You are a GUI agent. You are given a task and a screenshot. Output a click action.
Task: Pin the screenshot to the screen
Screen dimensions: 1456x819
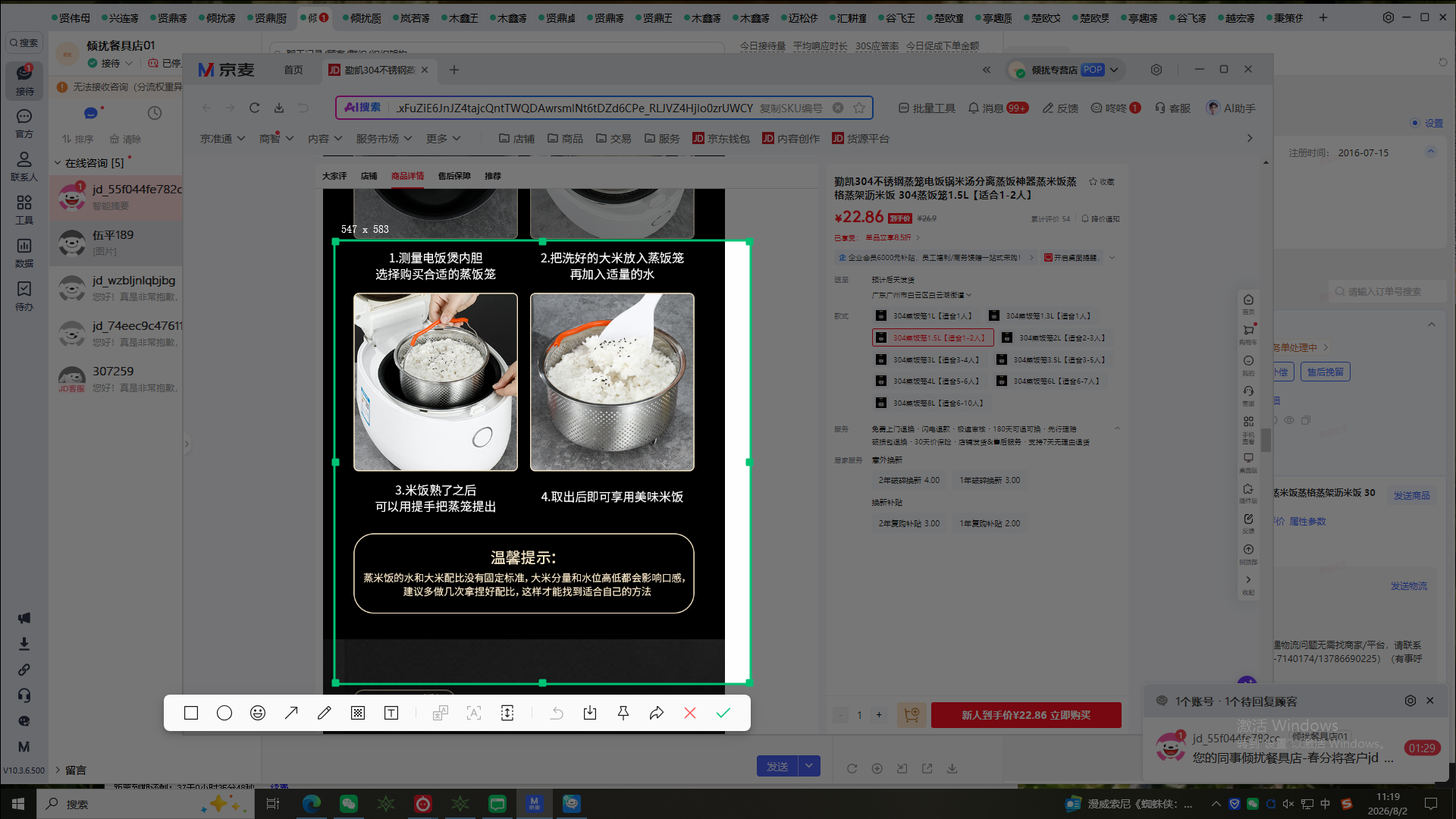[623, 713]
